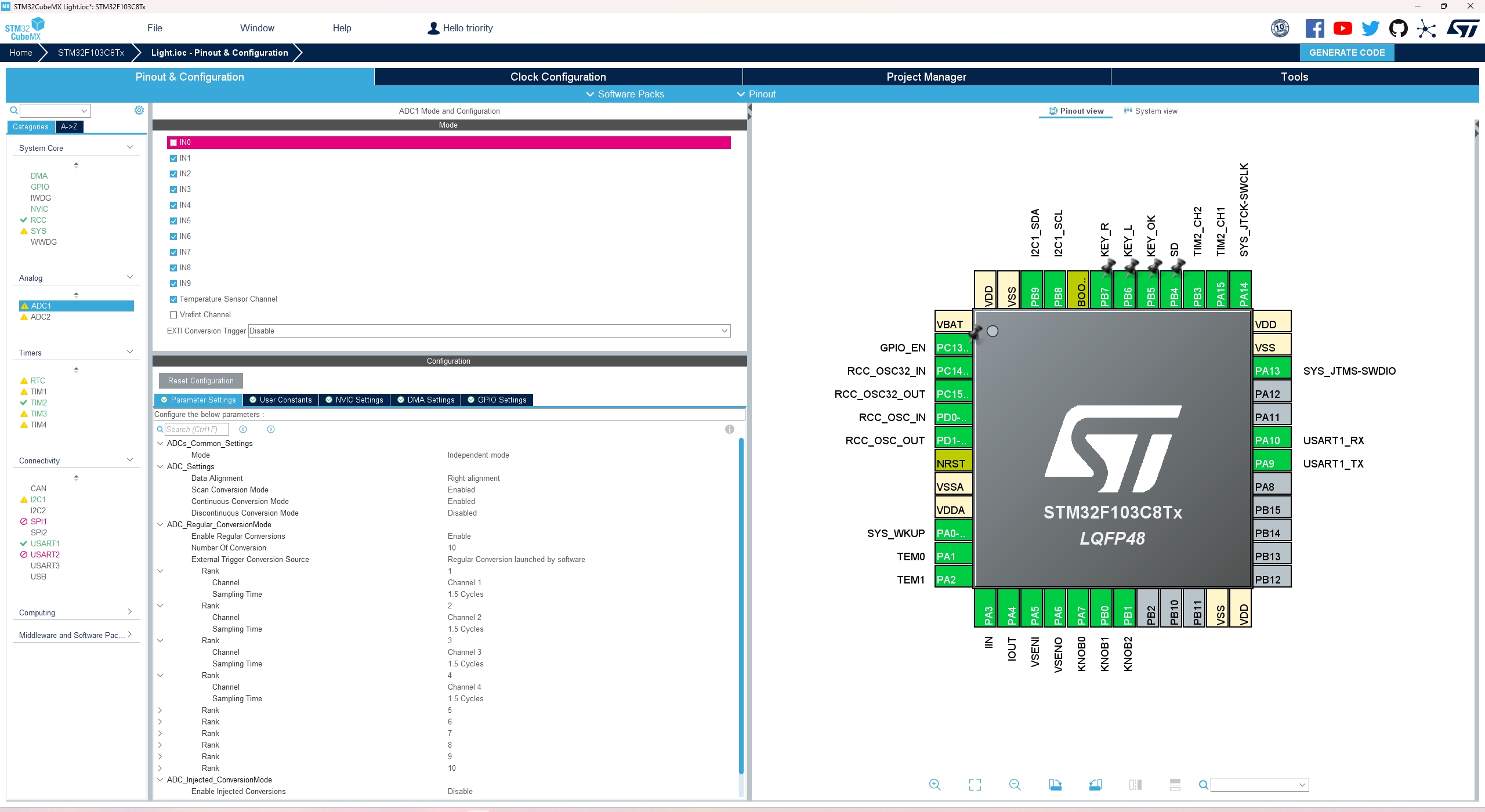Expand the Rank 5 settings
The height and width of the screenshot is (812, 1485).
click(x=160, y=710)
